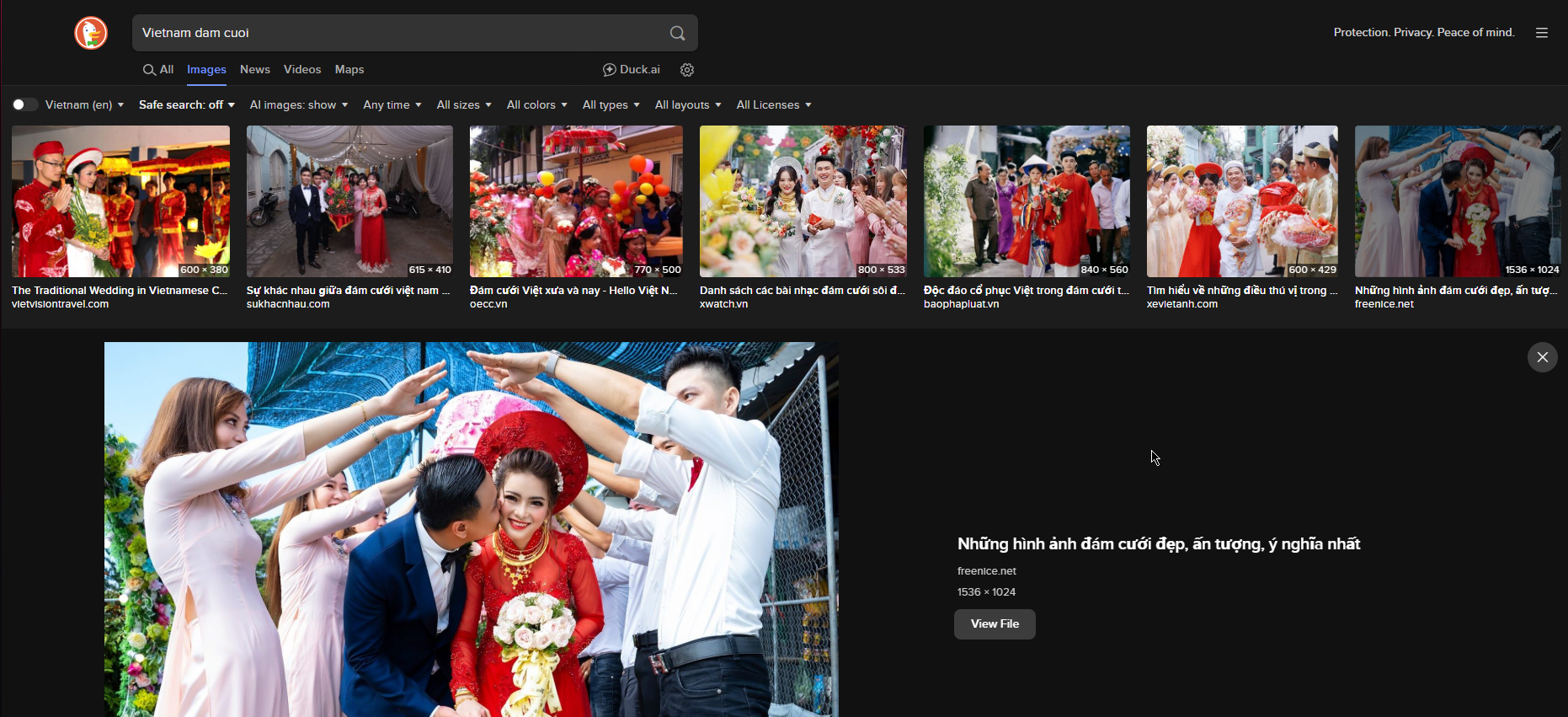This screenshot has width=1568, height=717.
Task: Toggle the Vietnam region switch
Action: point(24,104)
